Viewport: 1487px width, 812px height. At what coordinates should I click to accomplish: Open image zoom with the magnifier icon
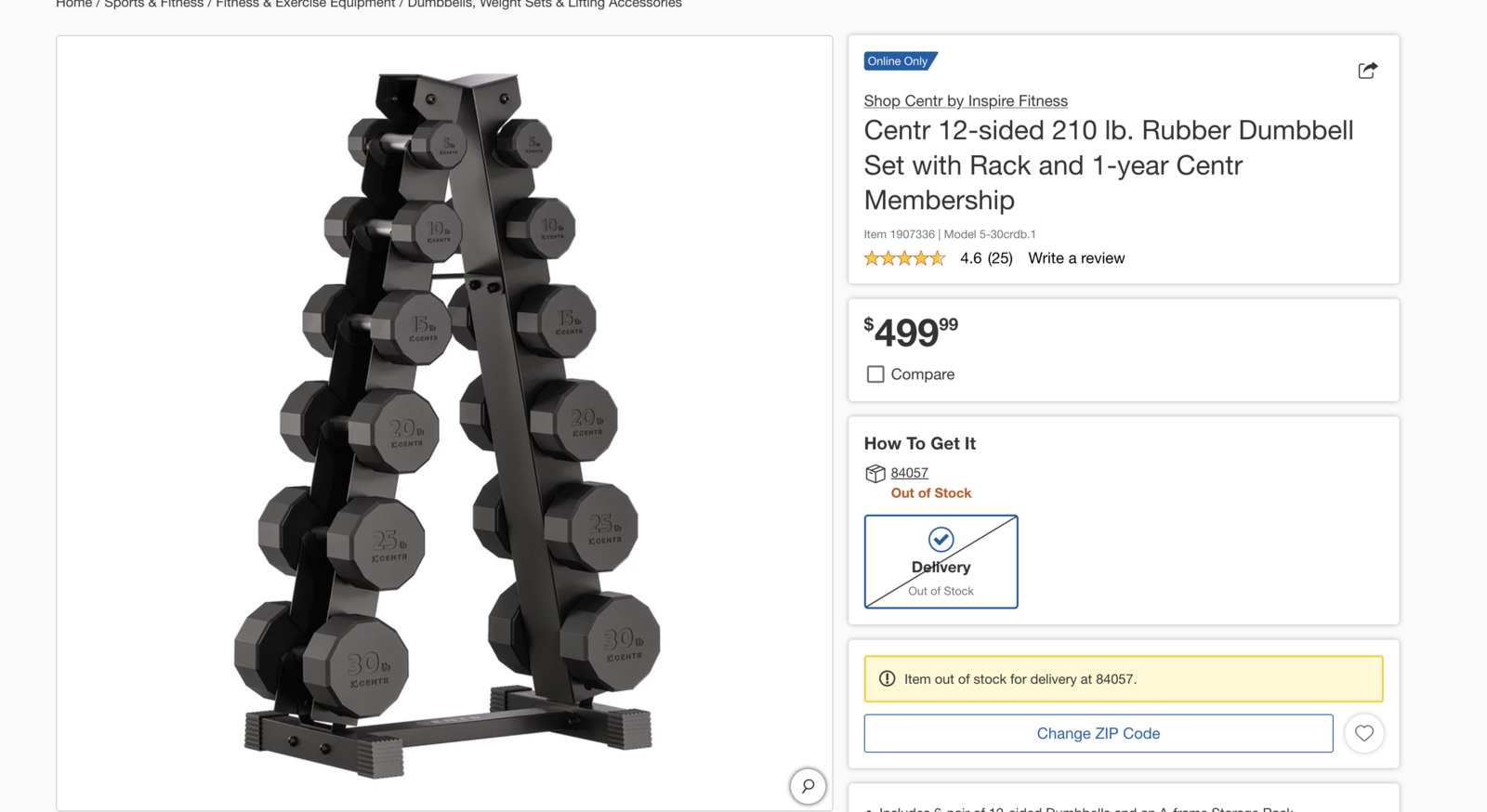pos(808,786)
